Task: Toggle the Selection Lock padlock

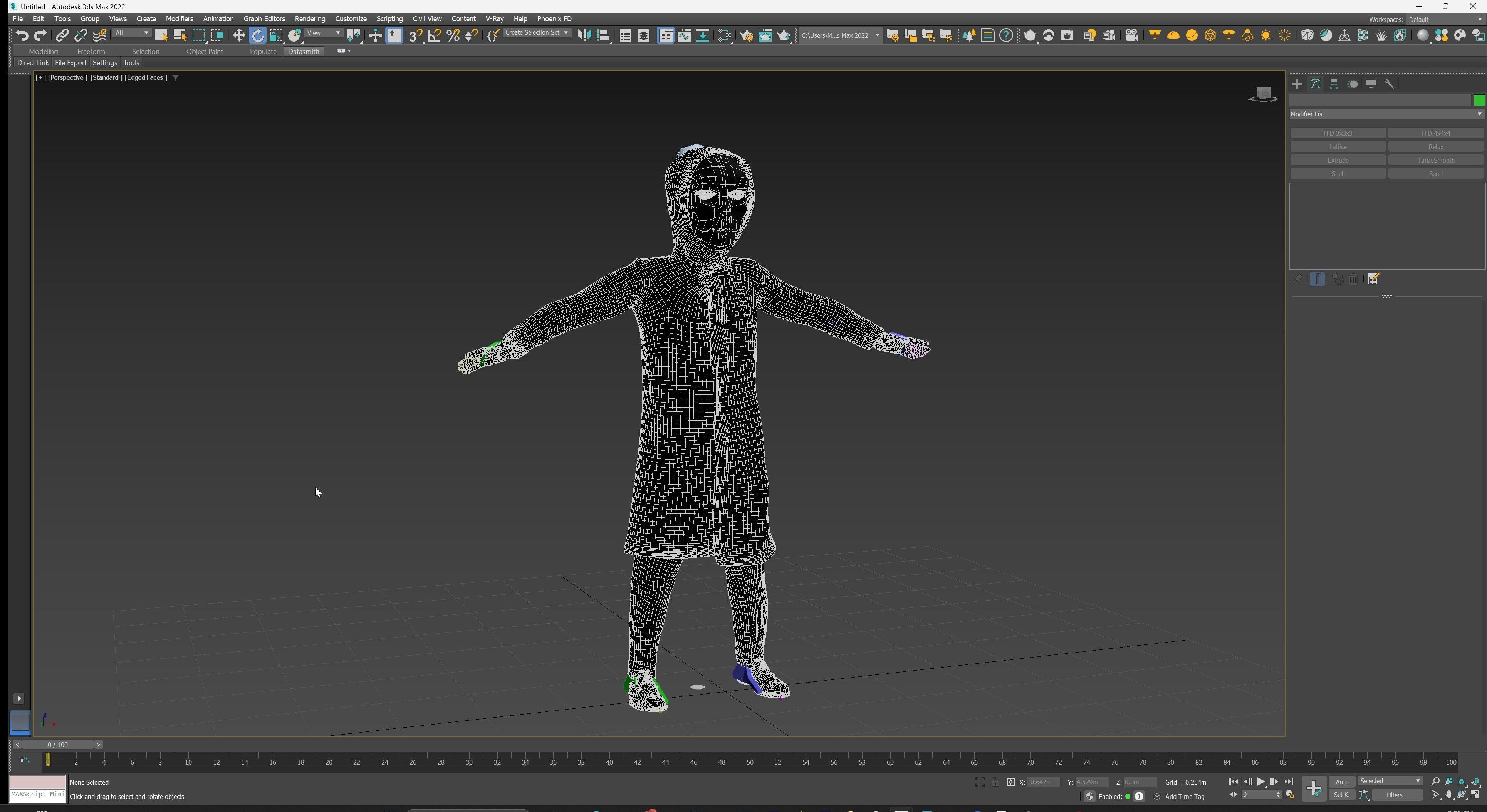Action: (x=995, y=783)
